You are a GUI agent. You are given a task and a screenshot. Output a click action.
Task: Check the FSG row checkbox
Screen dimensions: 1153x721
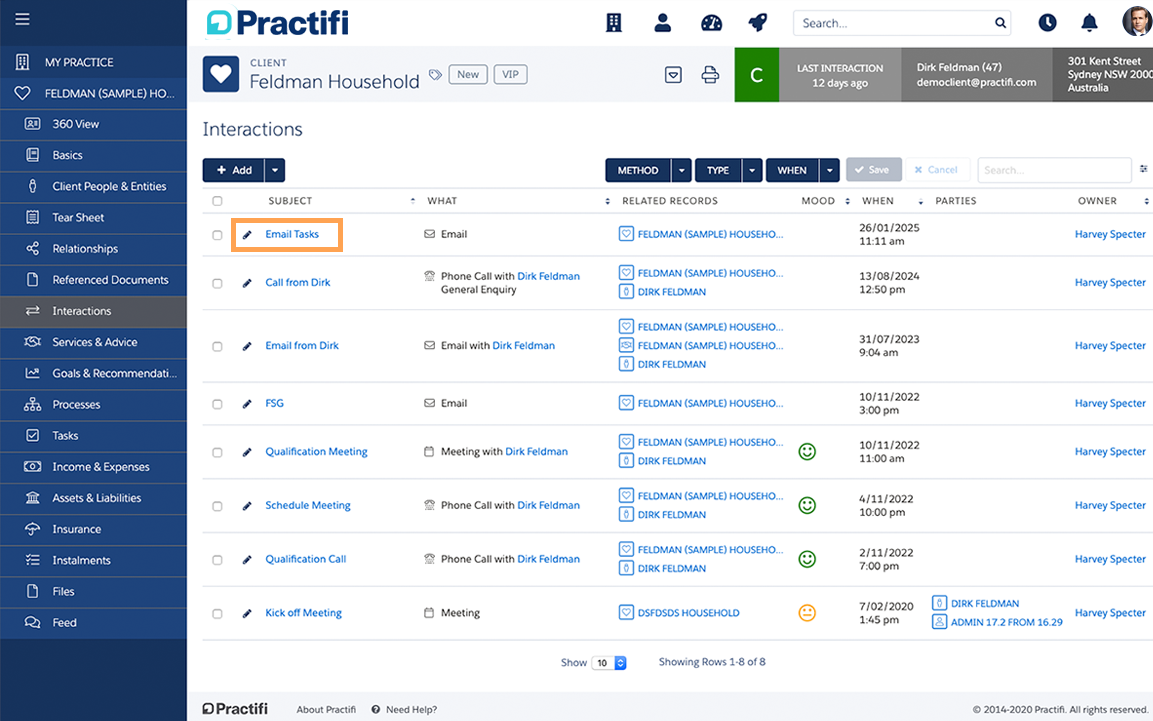tap(217, 404)
